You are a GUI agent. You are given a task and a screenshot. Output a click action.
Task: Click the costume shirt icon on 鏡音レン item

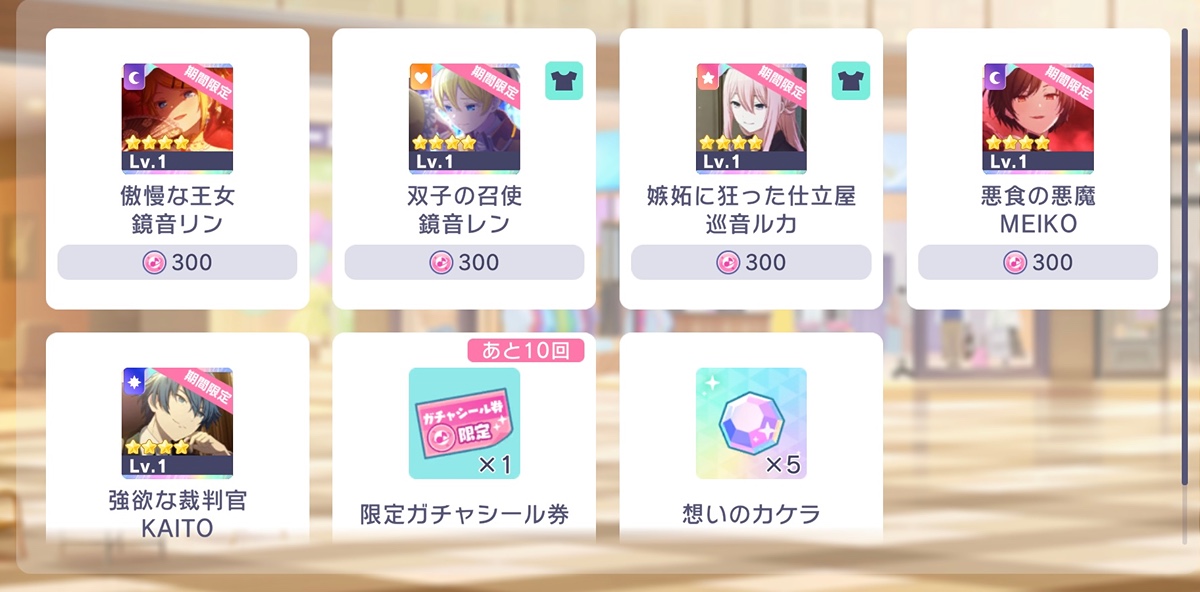564,81
